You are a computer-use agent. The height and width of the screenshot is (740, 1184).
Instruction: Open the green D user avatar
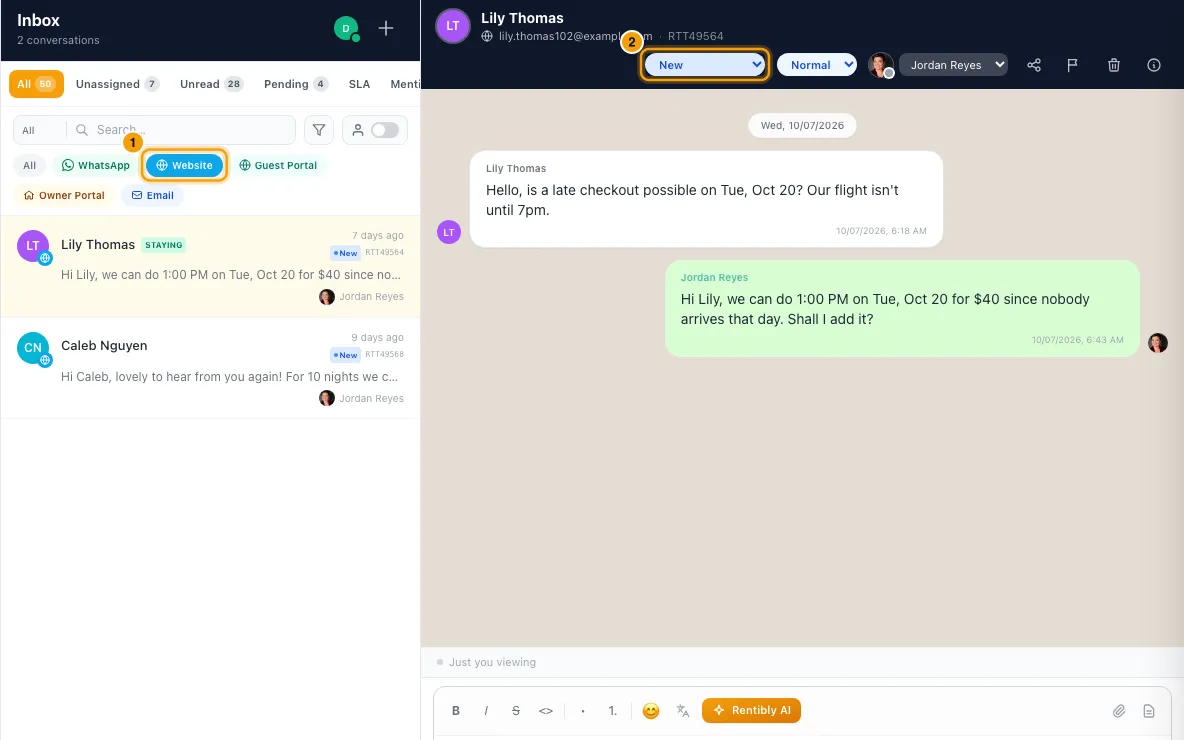[x=346, y=29]
